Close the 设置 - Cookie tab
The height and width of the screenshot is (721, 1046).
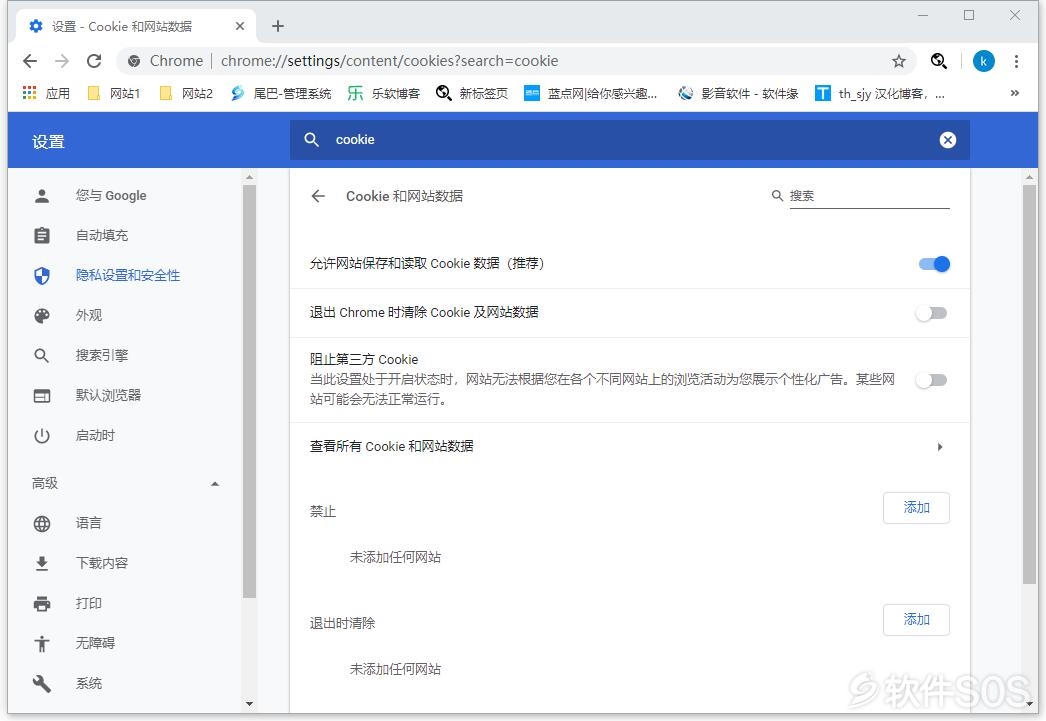click(x=240, y=26)
